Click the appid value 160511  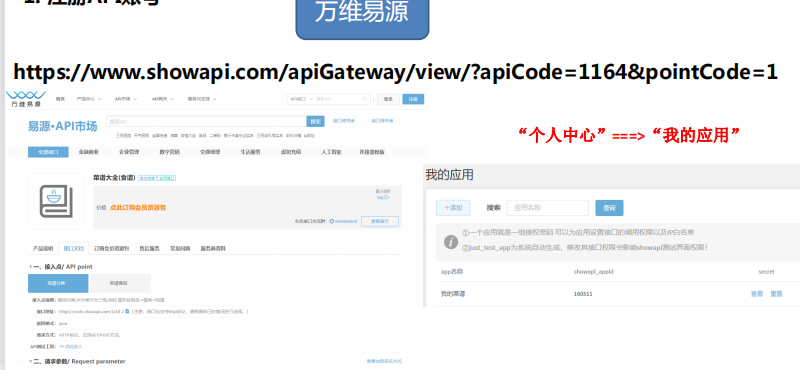pos(583,294)
